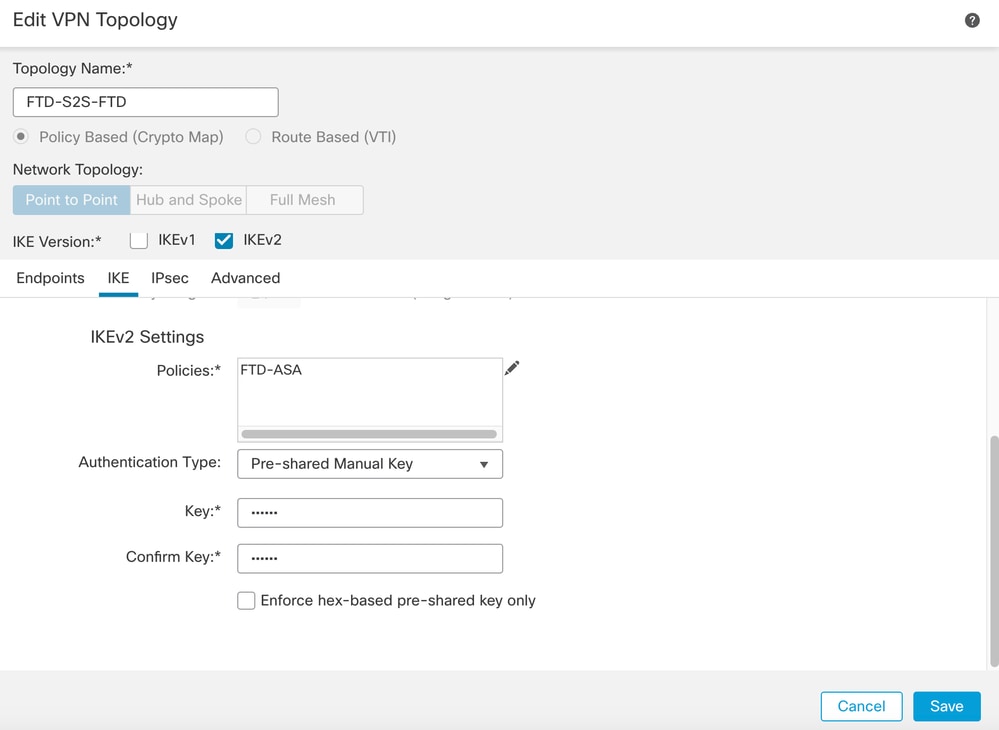Click the Cancel button
The width and height of the screenshot is (999, 730).
tap(861, 706)
